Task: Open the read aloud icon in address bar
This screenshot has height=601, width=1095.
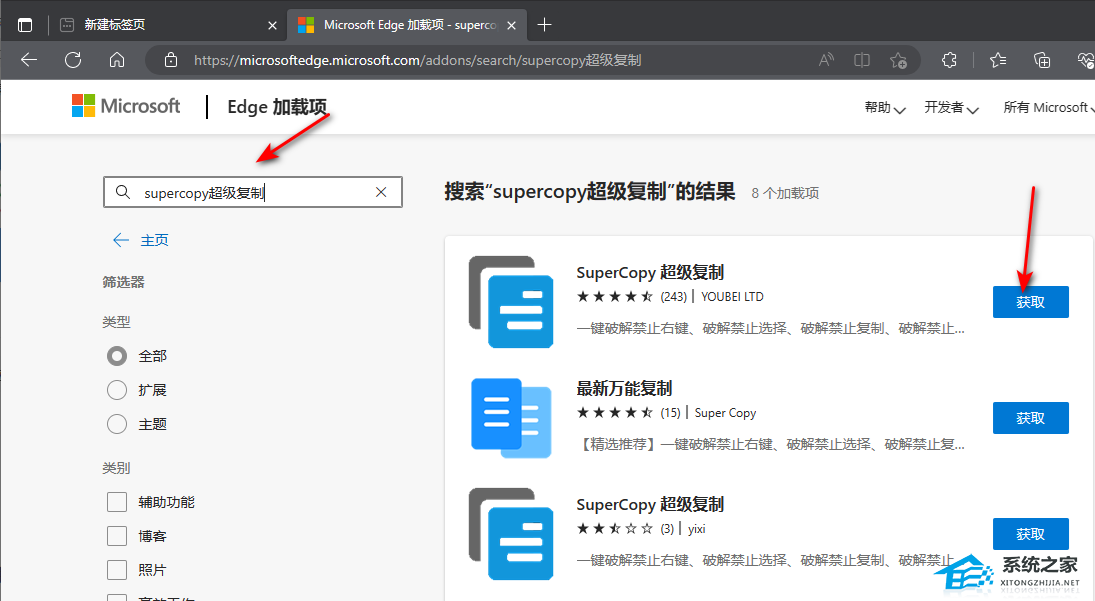Action: coord(826,60)
